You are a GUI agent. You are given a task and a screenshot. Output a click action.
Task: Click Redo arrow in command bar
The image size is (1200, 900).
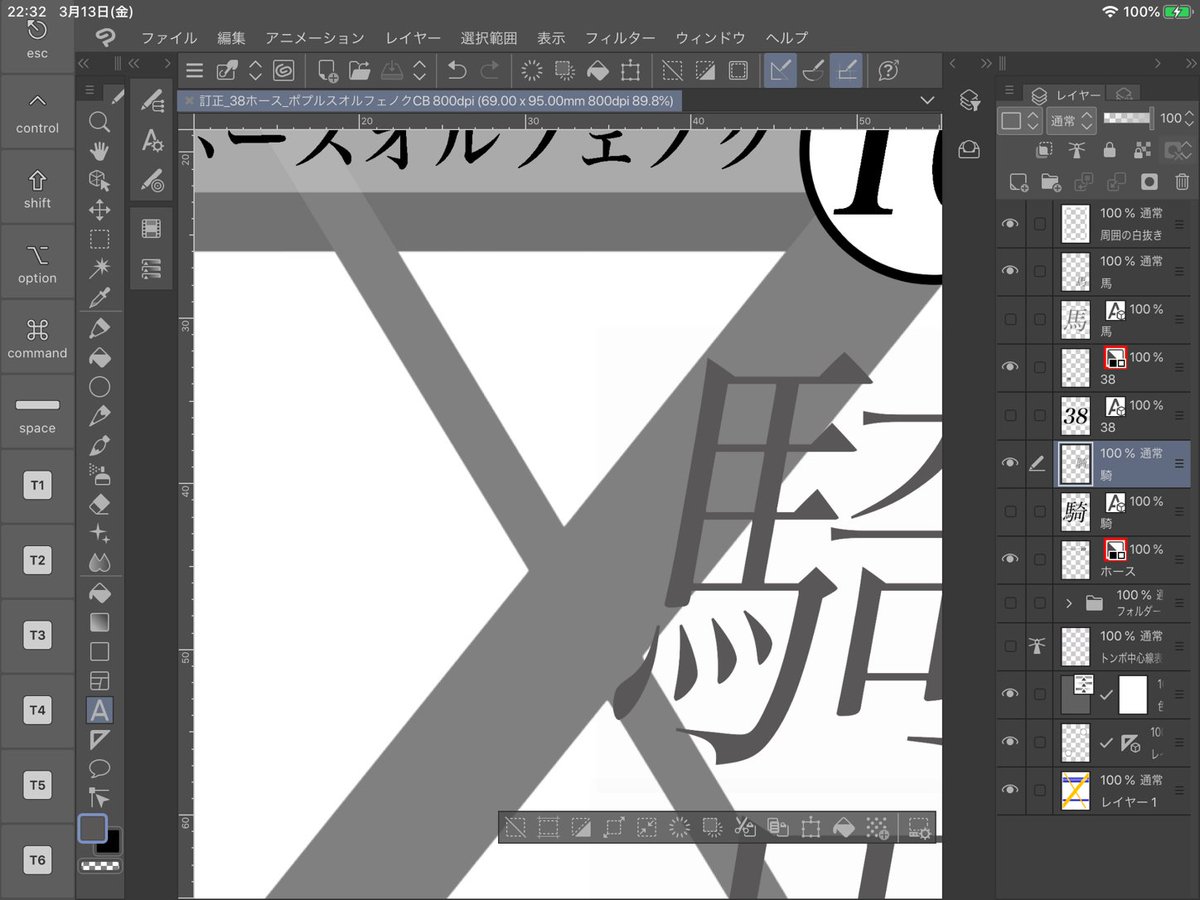click(490, 70)
